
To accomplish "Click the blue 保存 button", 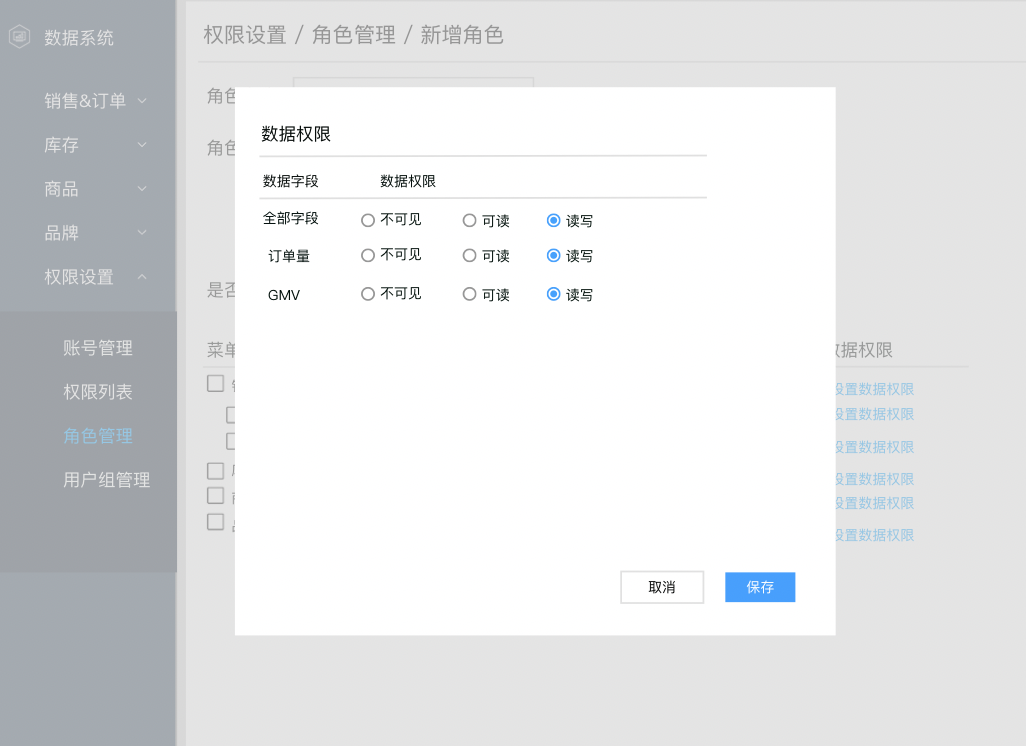I will [760, 587].
